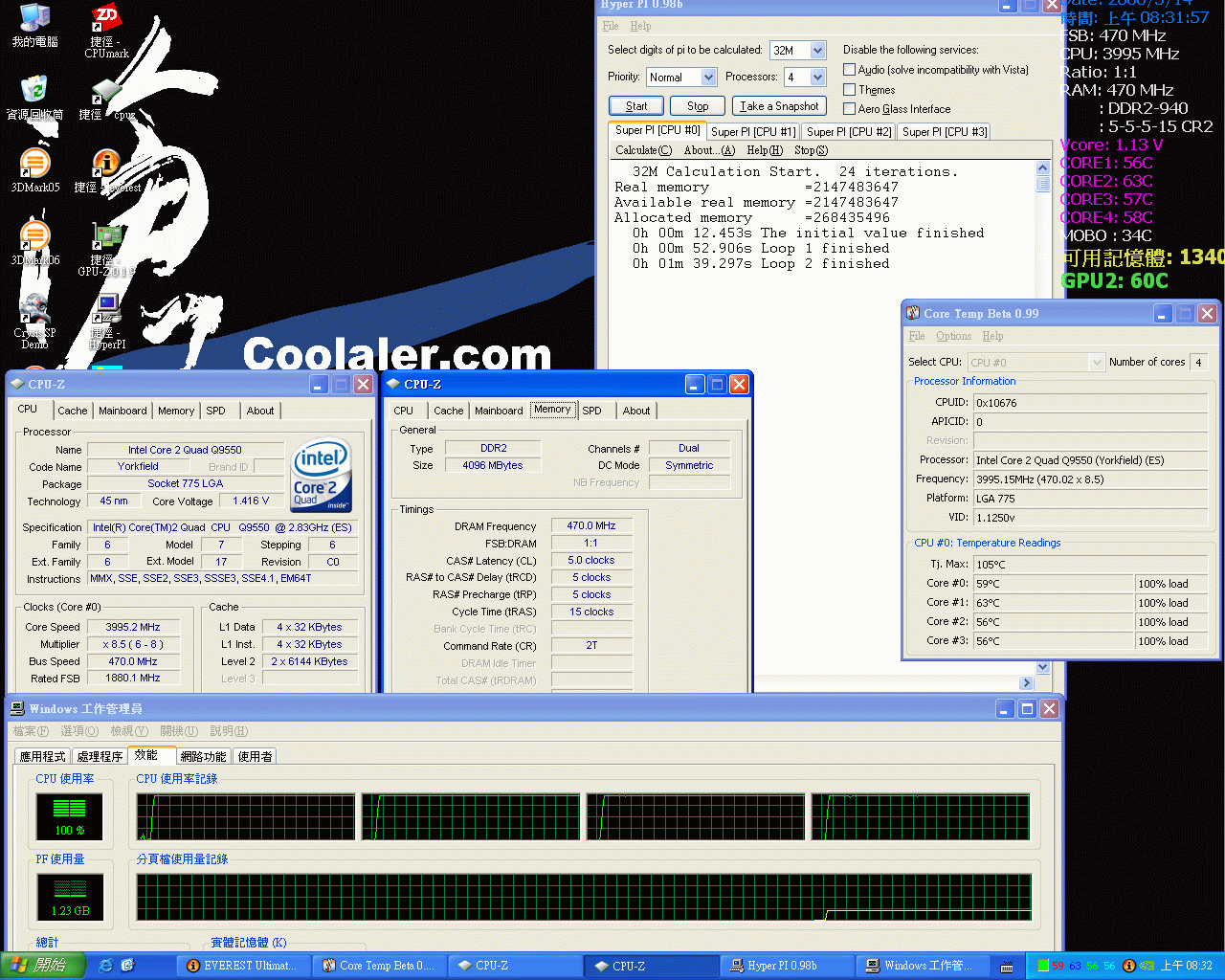This screenshot has height=980, width=1225.
Task: Click the green CPU usage tray icon
Action: 1043,966
